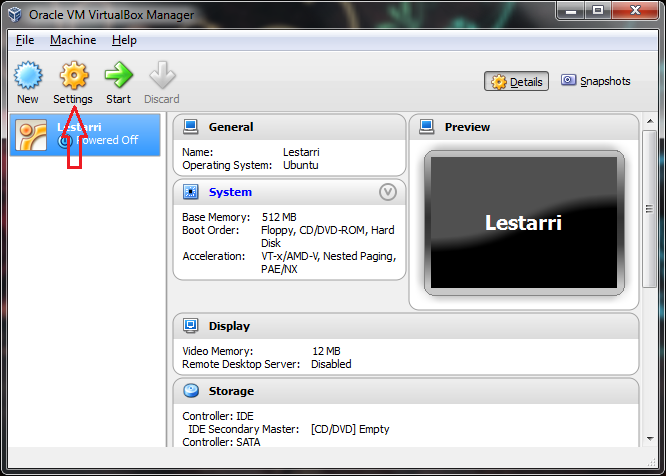
Task: Click the Base Memory 512 MB value
Action: coord(279,217)
